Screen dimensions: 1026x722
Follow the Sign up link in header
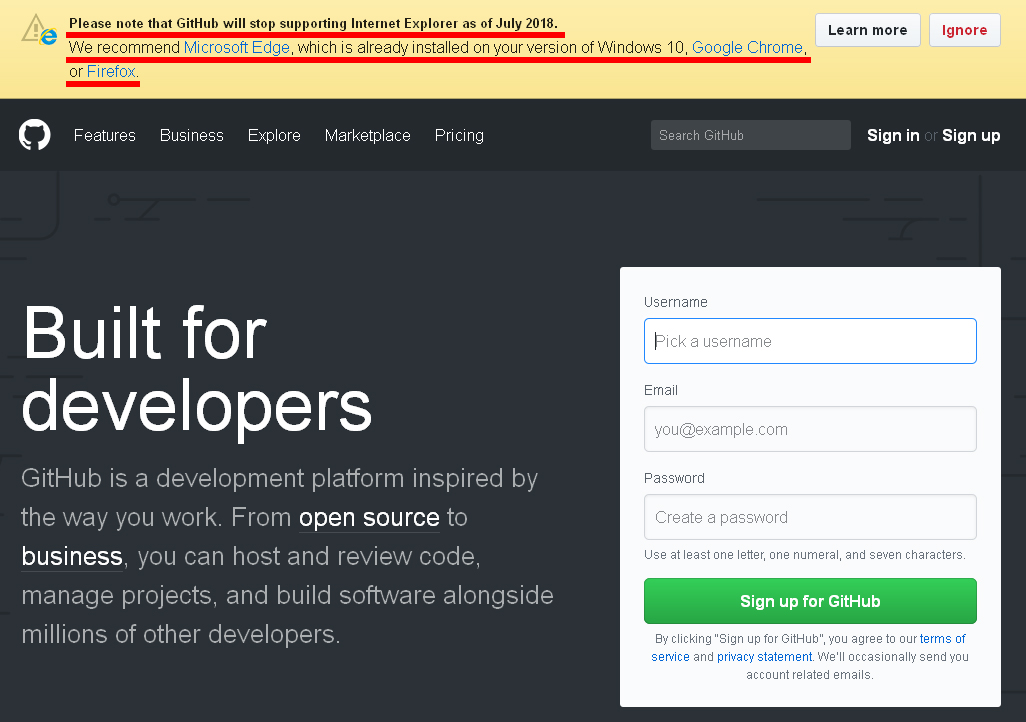[971, 135]
